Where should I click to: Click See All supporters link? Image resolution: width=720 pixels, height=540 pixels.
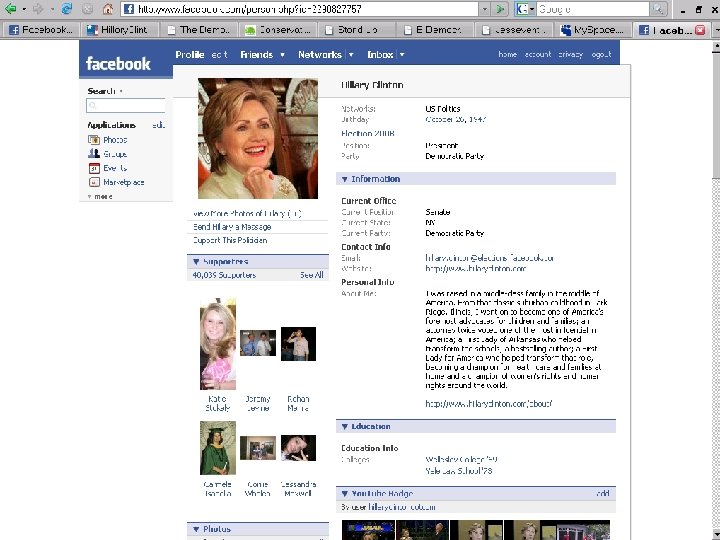click(x=312, y=275)
